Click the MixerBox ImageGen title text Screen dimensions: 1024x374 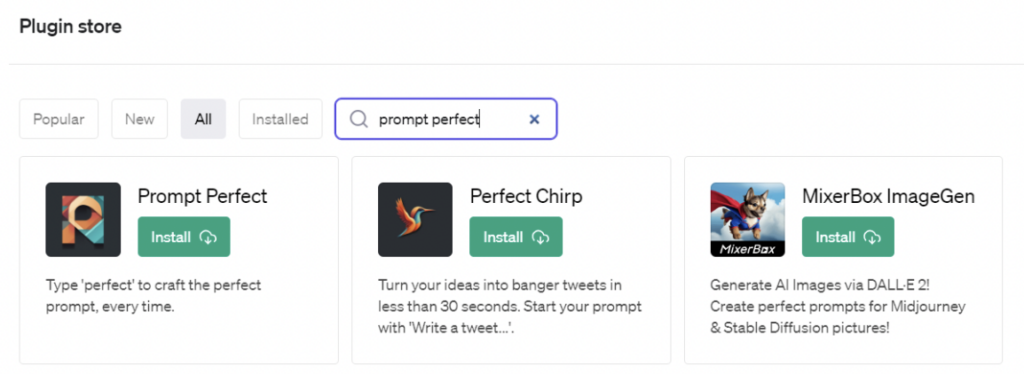pos(888,196)
